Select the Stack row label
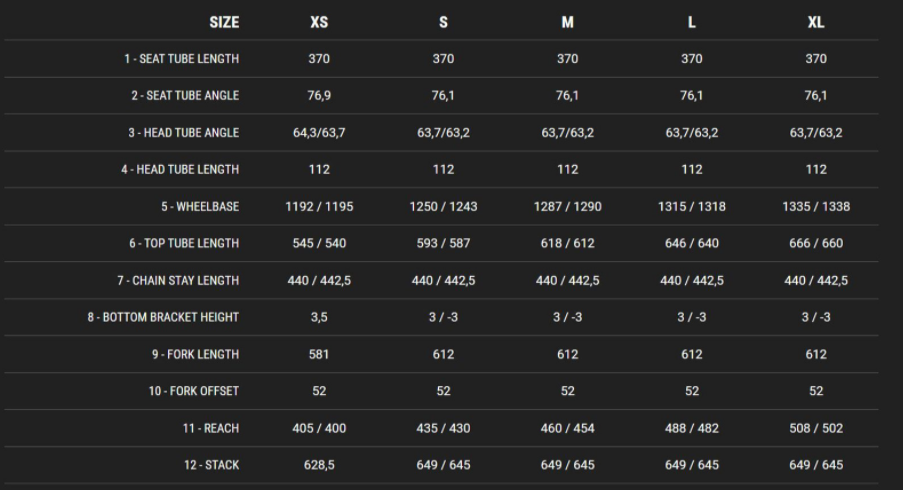The width and height of the screenshot is (903, 490). pos(210,465)
